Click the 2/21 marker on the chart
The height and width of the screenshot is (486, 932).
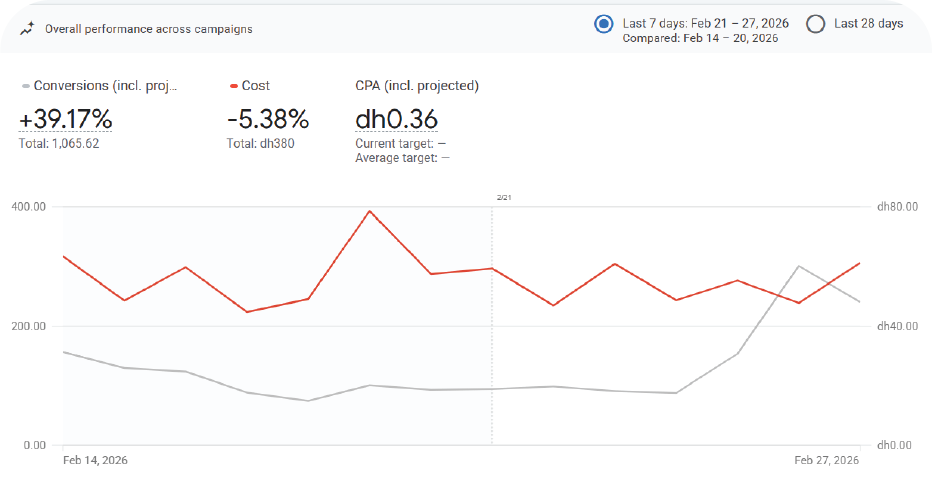(x=503, y=198)
